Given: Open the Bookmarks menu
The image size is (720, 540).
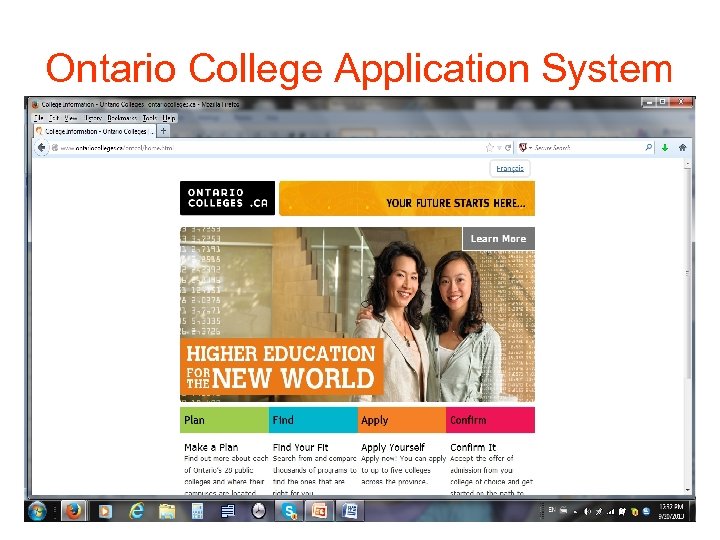Looking at the screenshot, I should point(122,118).
